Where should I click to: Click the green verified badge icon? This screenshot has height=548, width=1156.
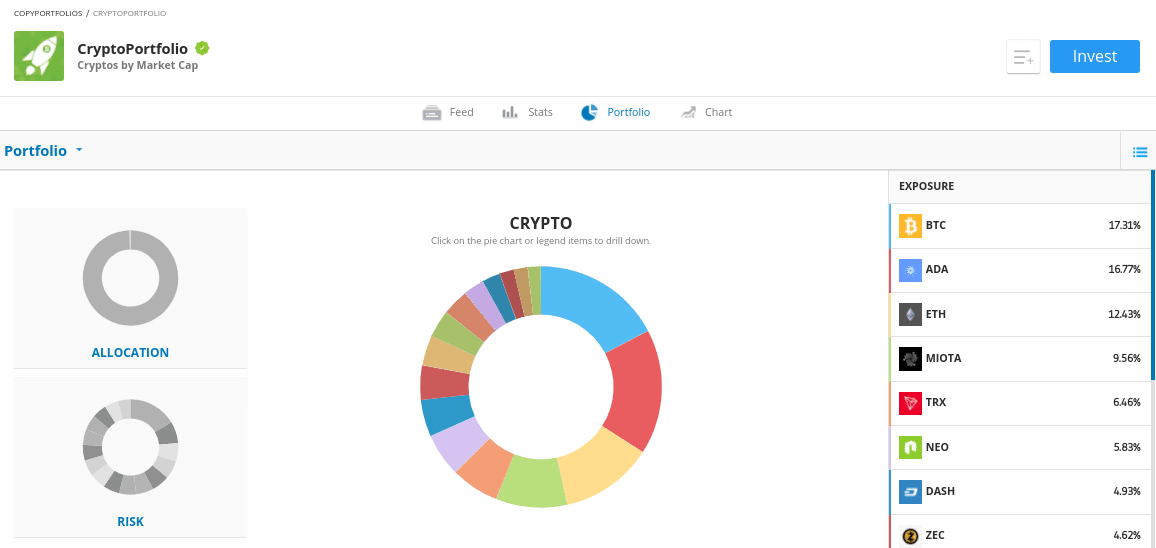(202, 49)
